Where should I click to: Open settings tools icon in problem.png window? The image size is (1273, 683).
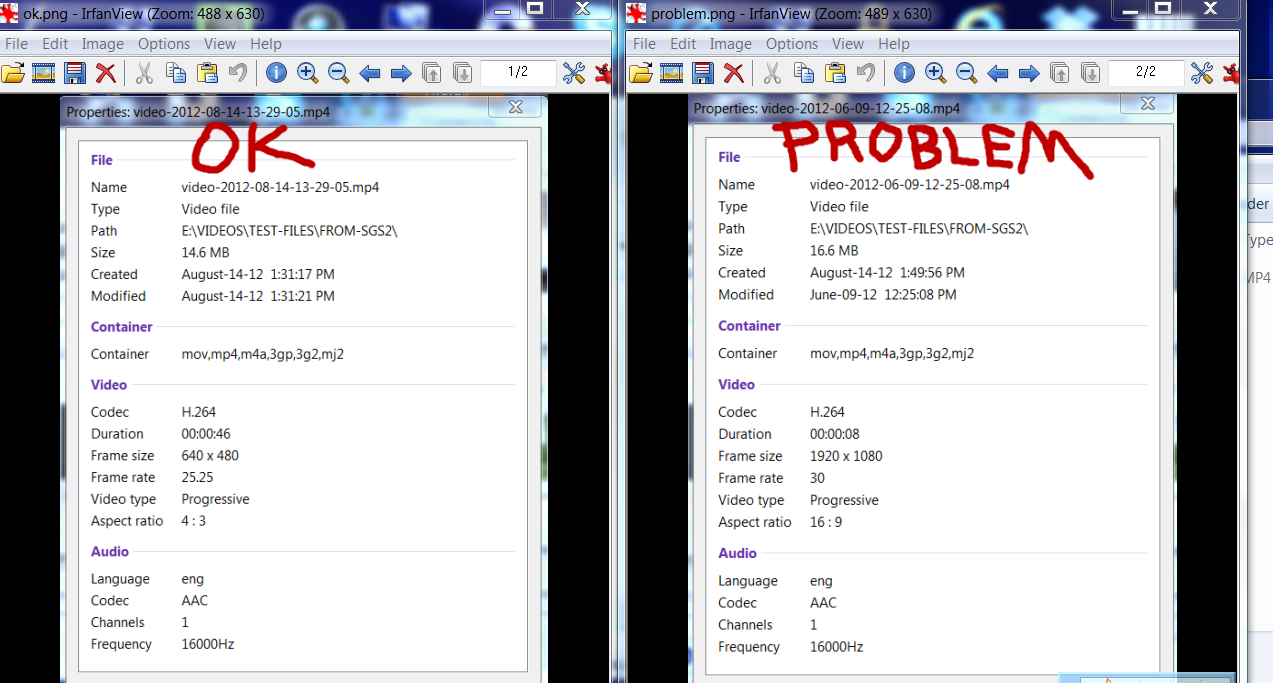[x=1201, y=73]
